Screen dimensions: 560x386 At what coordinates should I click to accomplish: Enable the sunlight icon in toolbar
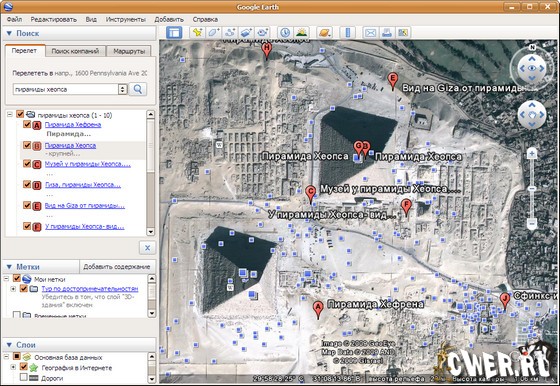click(301, 33)
